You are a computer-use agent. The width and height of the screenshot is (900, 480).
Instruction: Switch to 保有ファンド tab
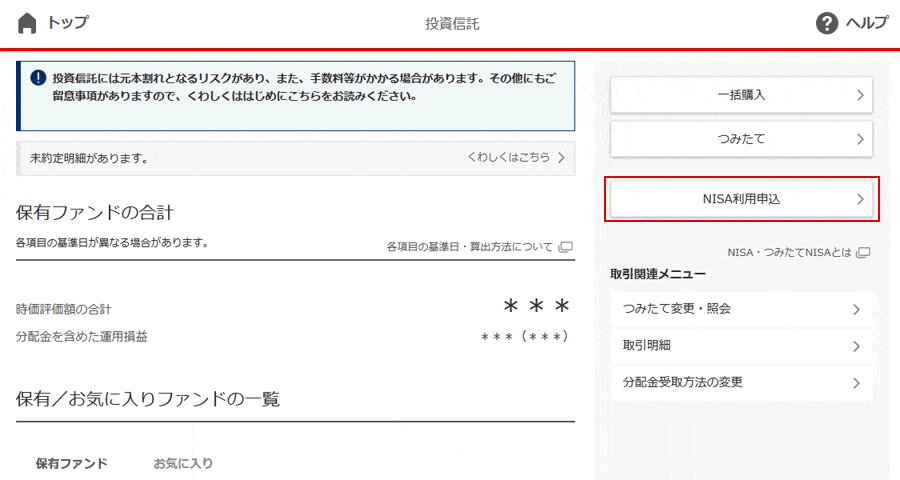point(72,463)
